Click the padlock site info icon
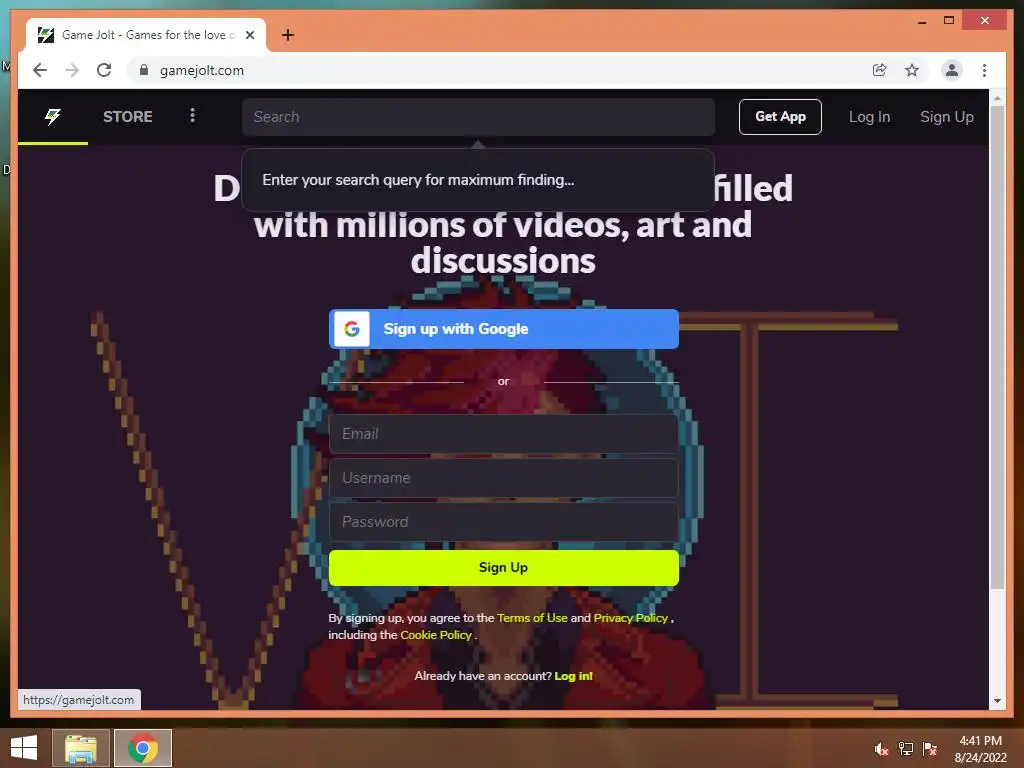Screen dimensions: 1024x768 pyautogui.click(x=144, y=70)
